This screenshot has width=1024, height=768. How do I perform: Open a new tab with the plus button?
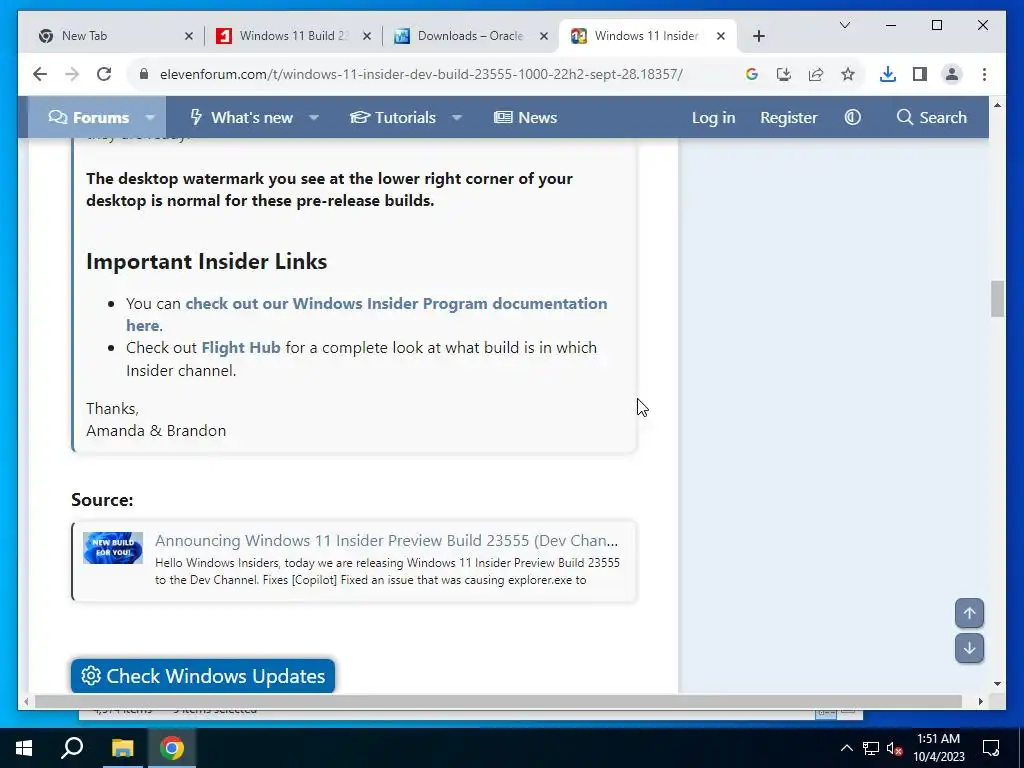[x=758, y=36]
